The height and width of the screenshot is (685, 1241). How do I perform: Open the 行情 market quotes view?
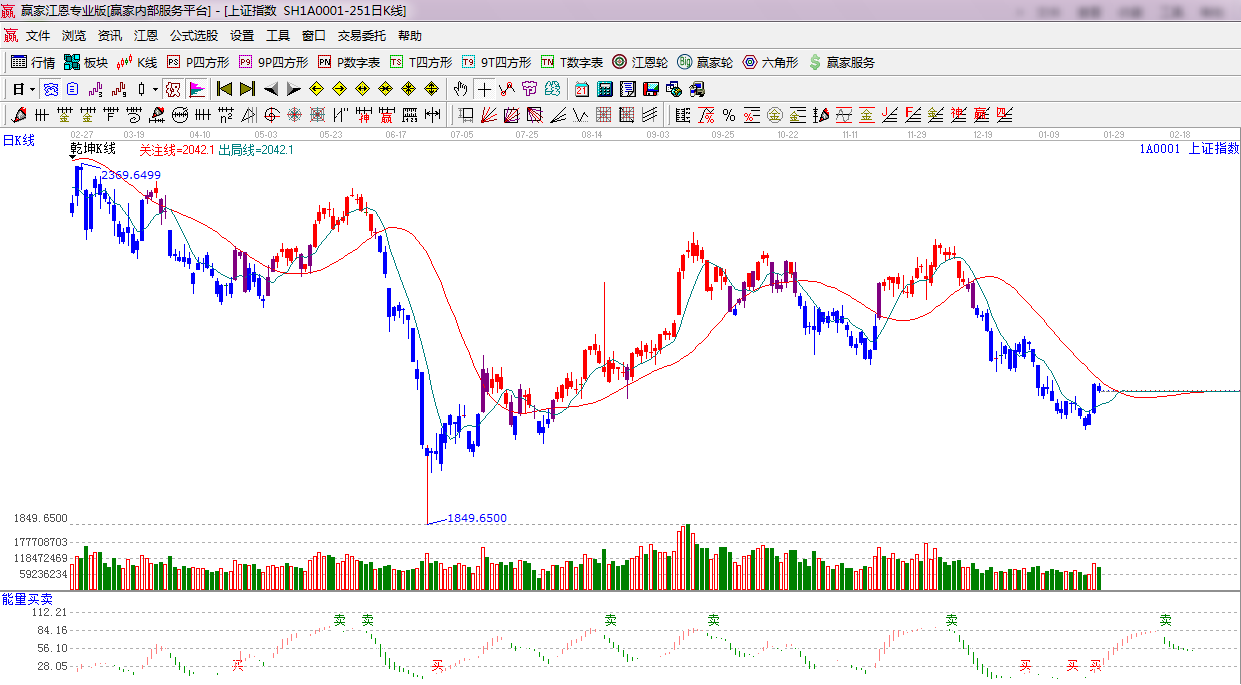33,62
